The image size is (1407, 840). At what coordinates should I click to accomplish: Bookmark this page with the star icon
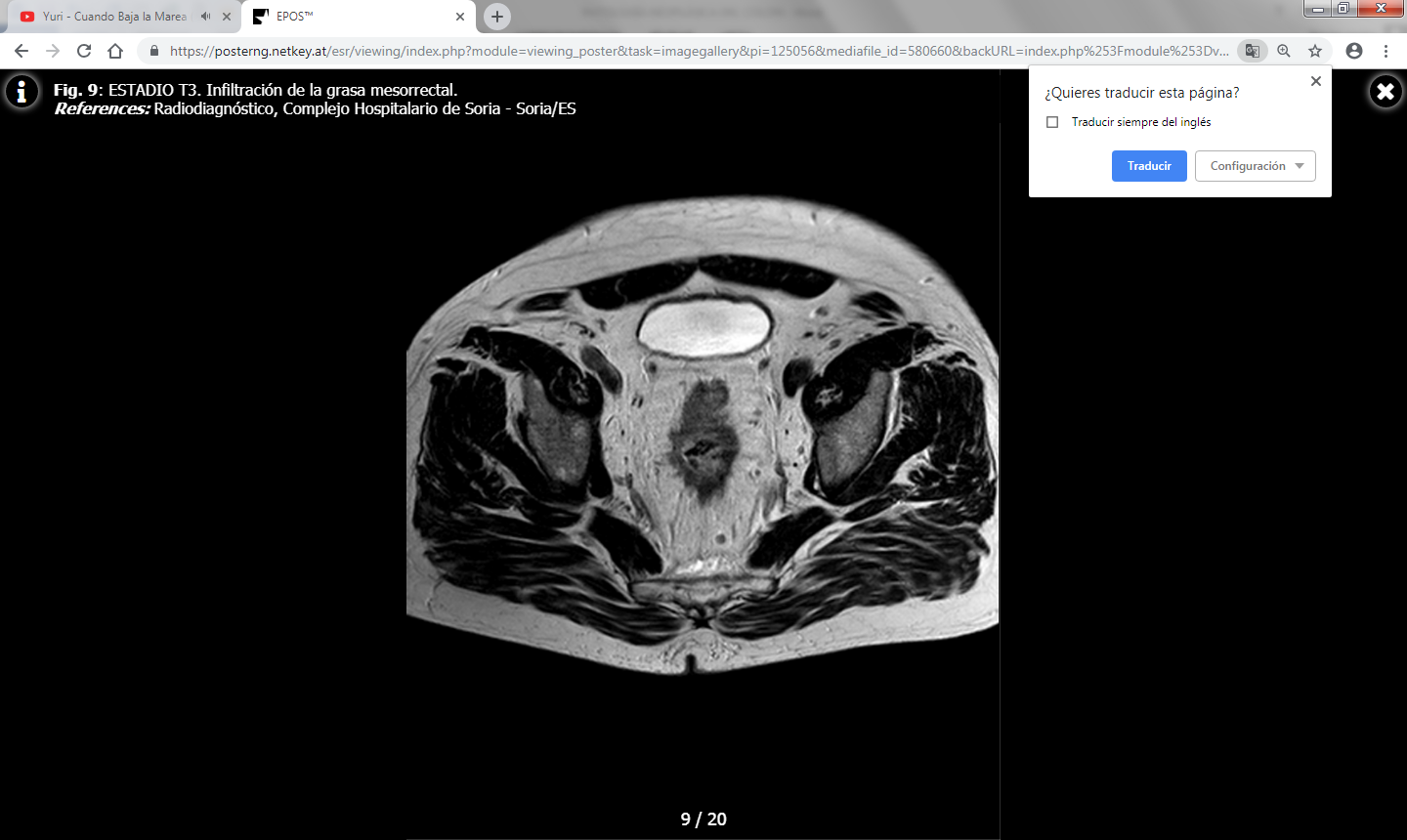tap(1315, 51)
